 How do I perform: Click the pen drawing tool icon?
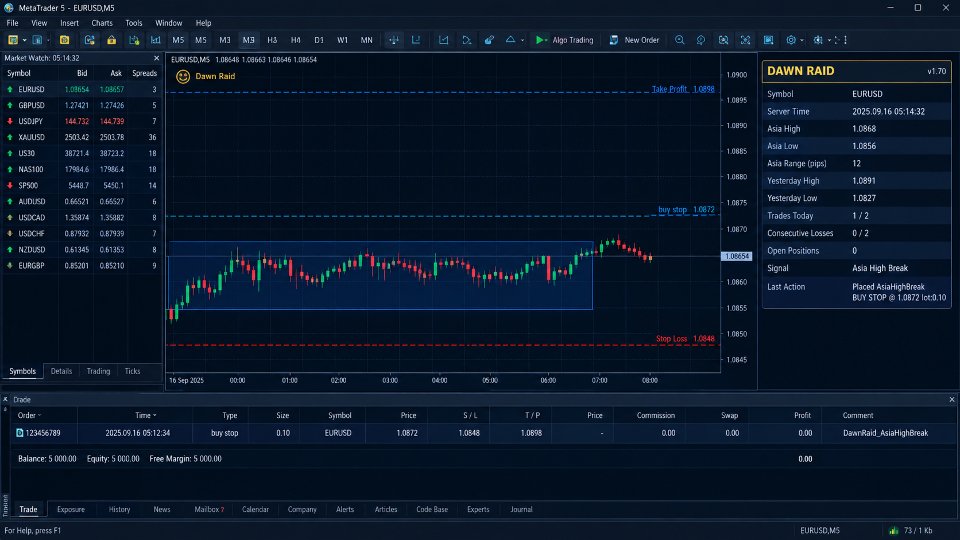pos(489,40)
